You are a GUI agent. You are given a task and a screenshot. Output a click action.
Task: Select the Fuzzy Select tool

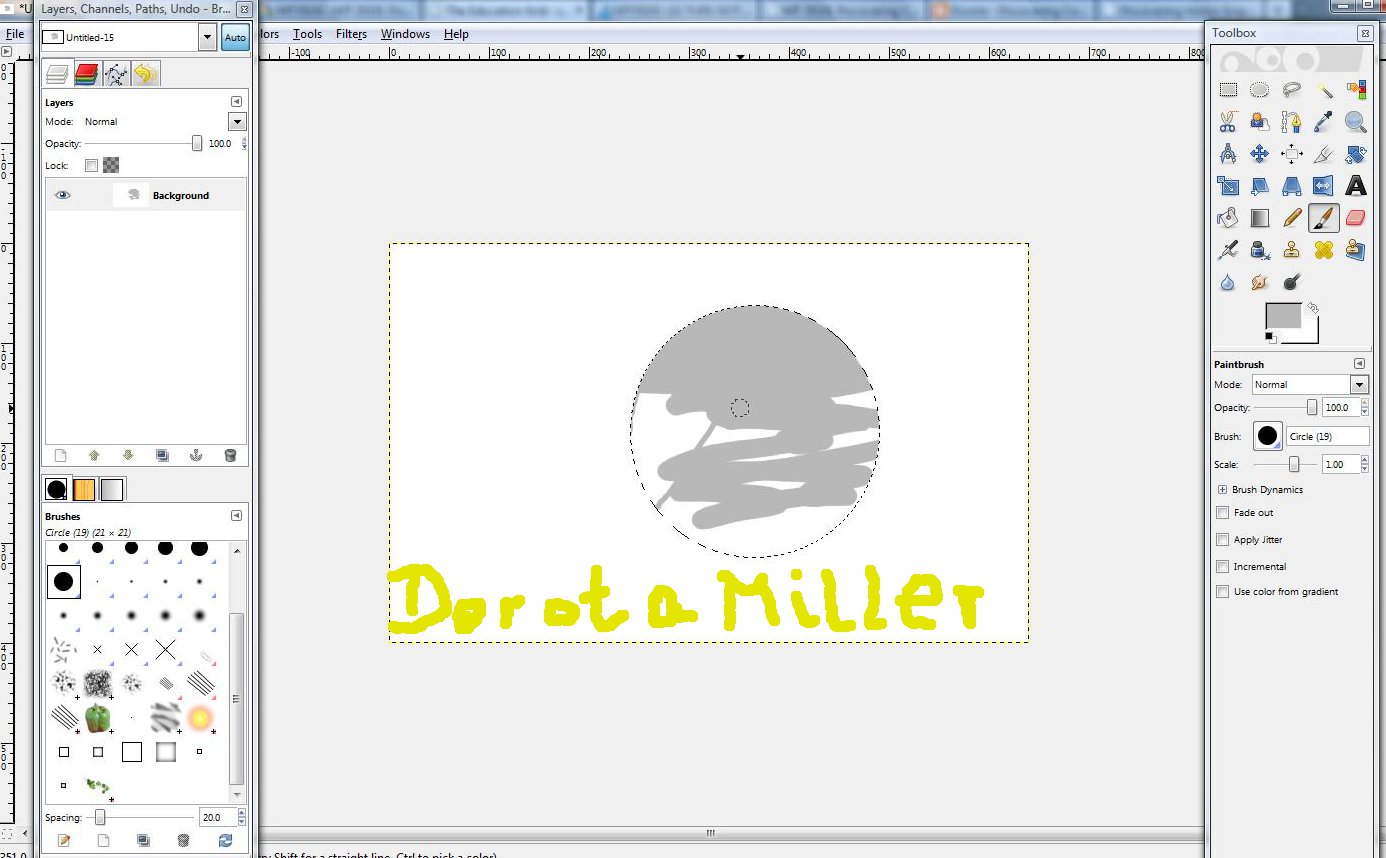tap(1325, 90)
